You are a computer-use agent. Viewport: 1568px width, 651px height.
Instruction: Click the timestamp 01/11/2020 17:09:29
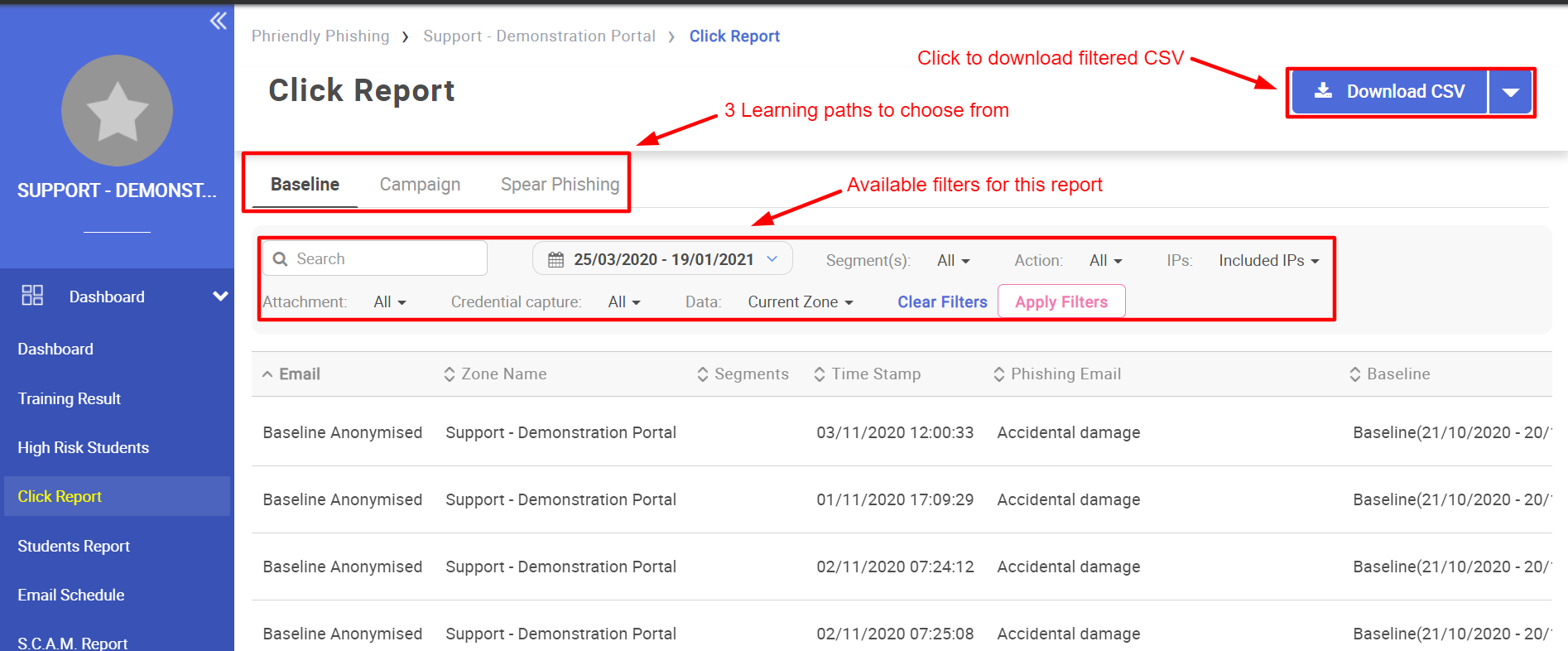pos(895,499)
